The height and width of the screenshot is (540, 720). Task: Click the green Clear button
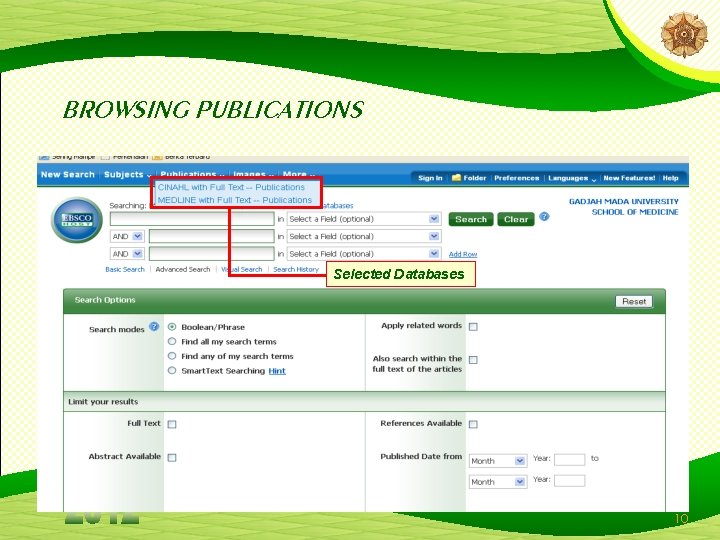tap(516, 219)
